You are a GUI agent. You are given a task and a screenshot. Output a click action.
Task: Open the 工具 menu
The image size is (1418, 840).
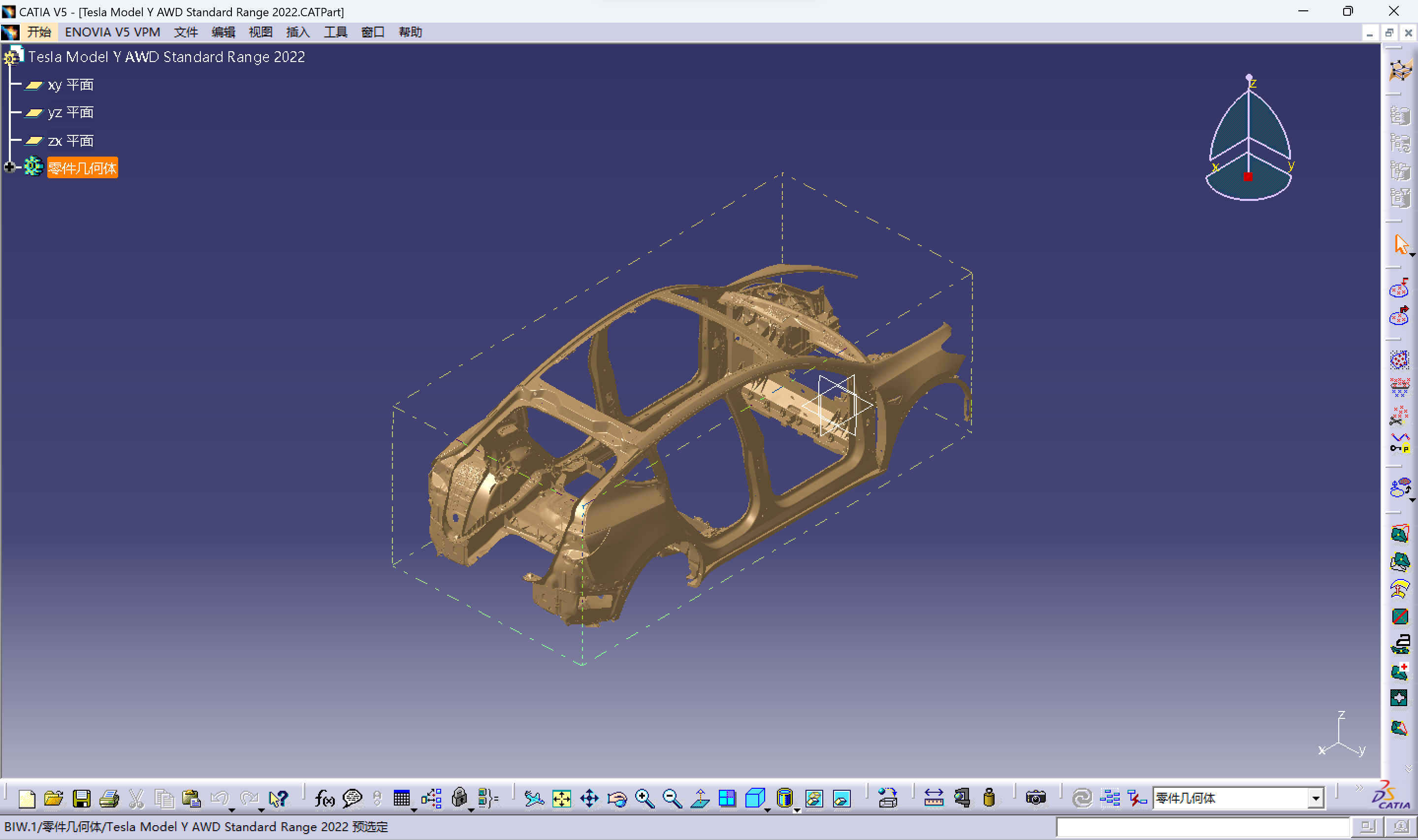point(336,32)
